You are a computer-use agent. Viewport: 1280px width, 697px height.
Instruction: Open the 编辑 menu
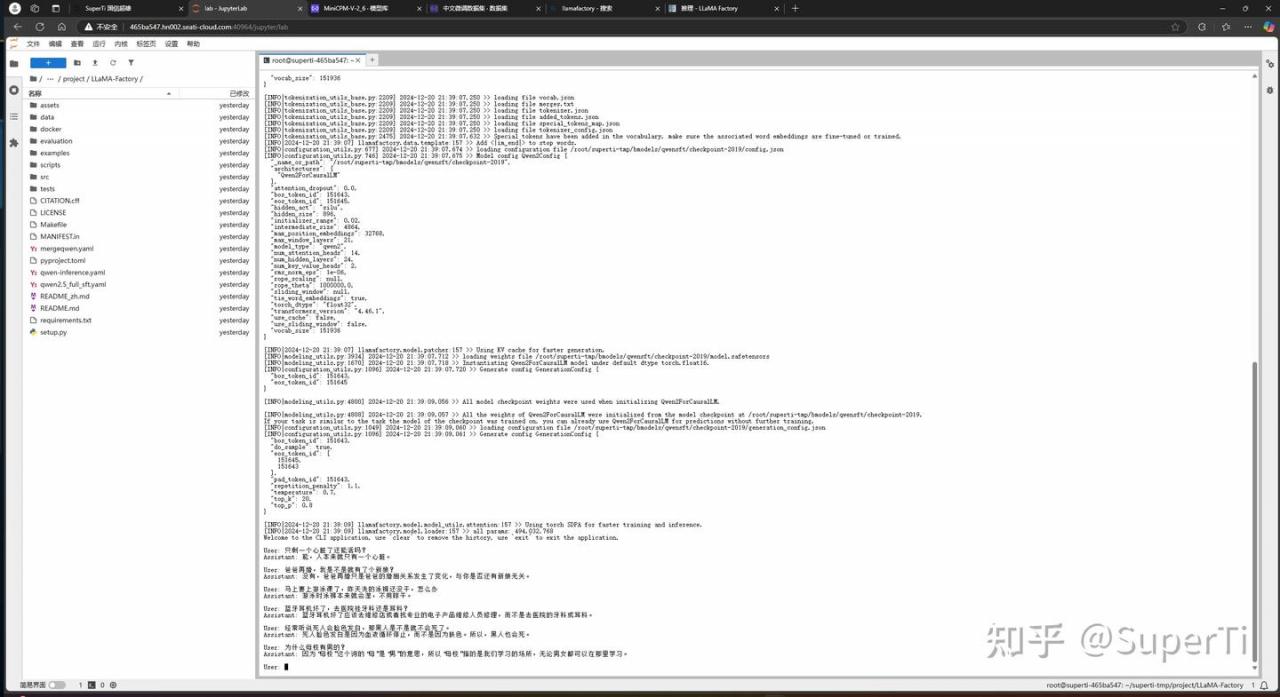55,44
